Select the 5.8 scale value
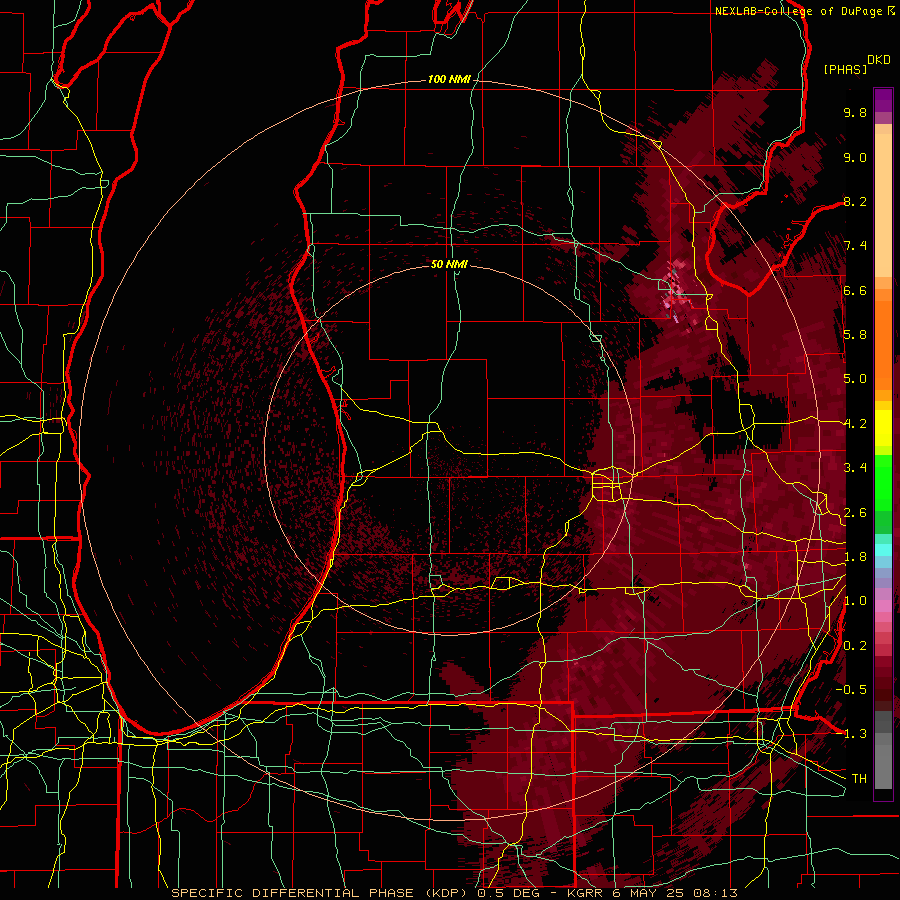Screen dimensions: 900x900 click(x=855, y=335)
